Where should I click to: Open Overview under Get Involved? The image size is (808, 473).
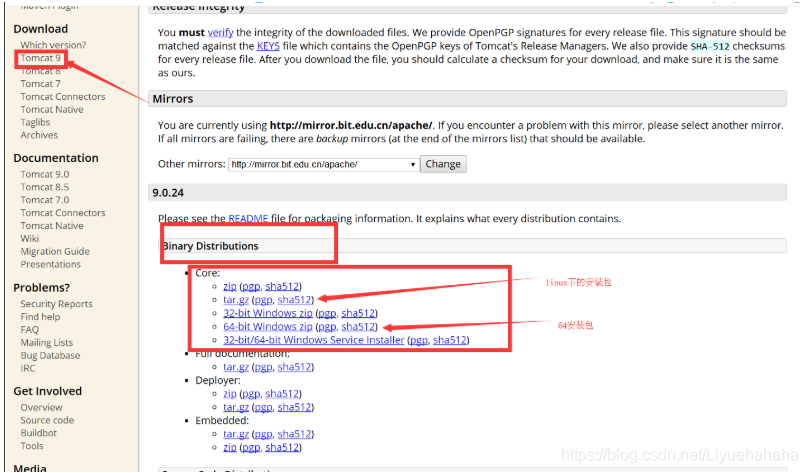41,407
